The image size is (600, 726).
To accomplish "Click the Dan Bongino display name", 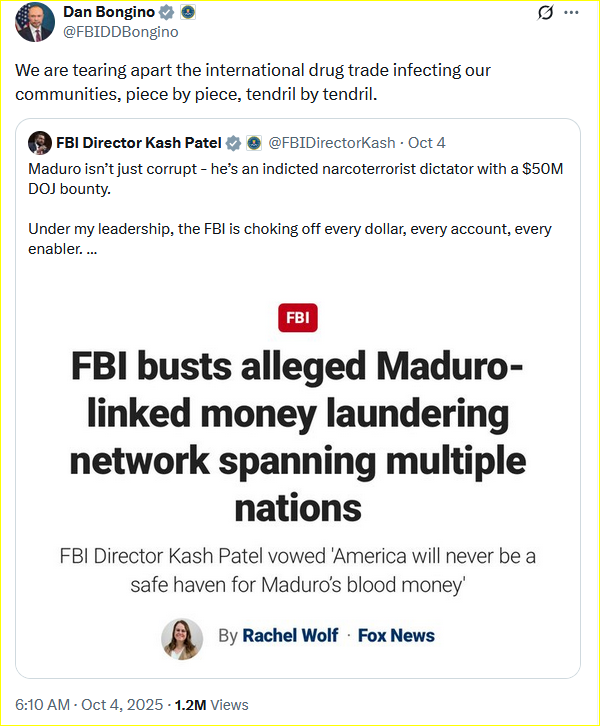I will (x=109, y=12).
